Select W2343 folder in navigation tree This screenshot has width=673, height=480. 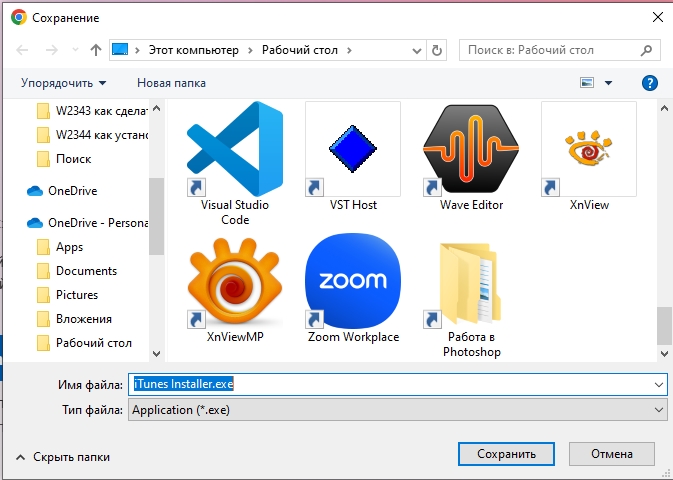[92, 111]
